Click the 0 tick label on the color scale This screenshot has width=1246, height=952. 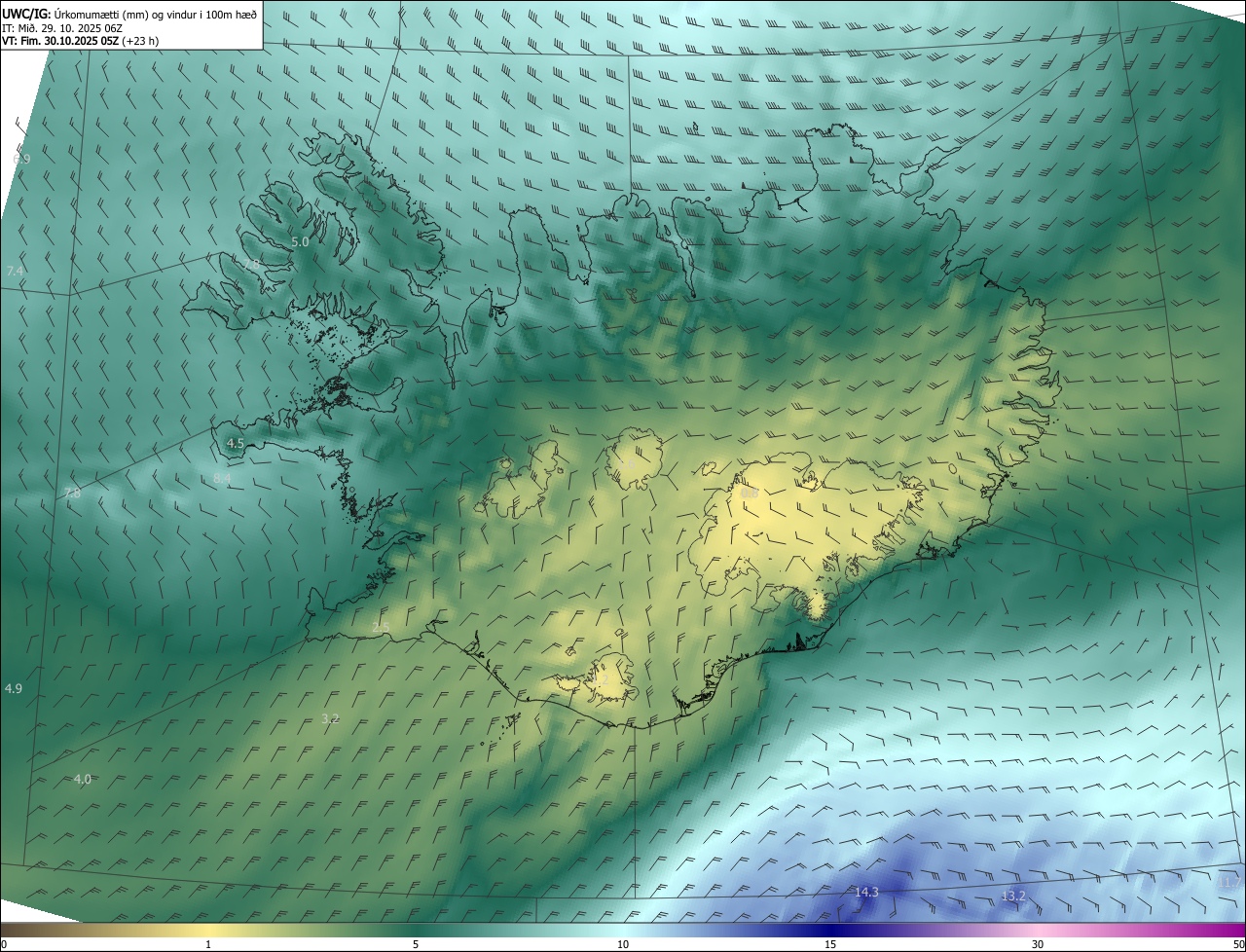[4, 944]
